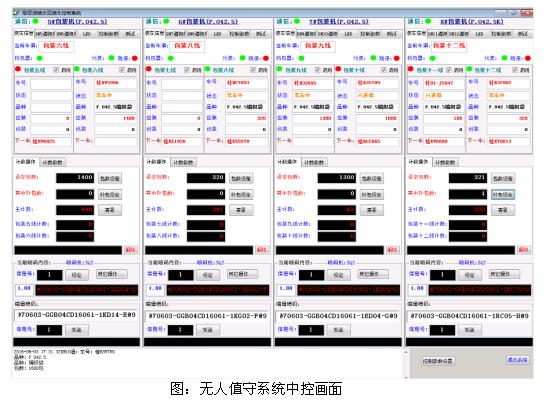Toggle the 启用 checkbox for 包装十二线
Viewport: 553px width, 414px height.
click(x=515, y=70)
